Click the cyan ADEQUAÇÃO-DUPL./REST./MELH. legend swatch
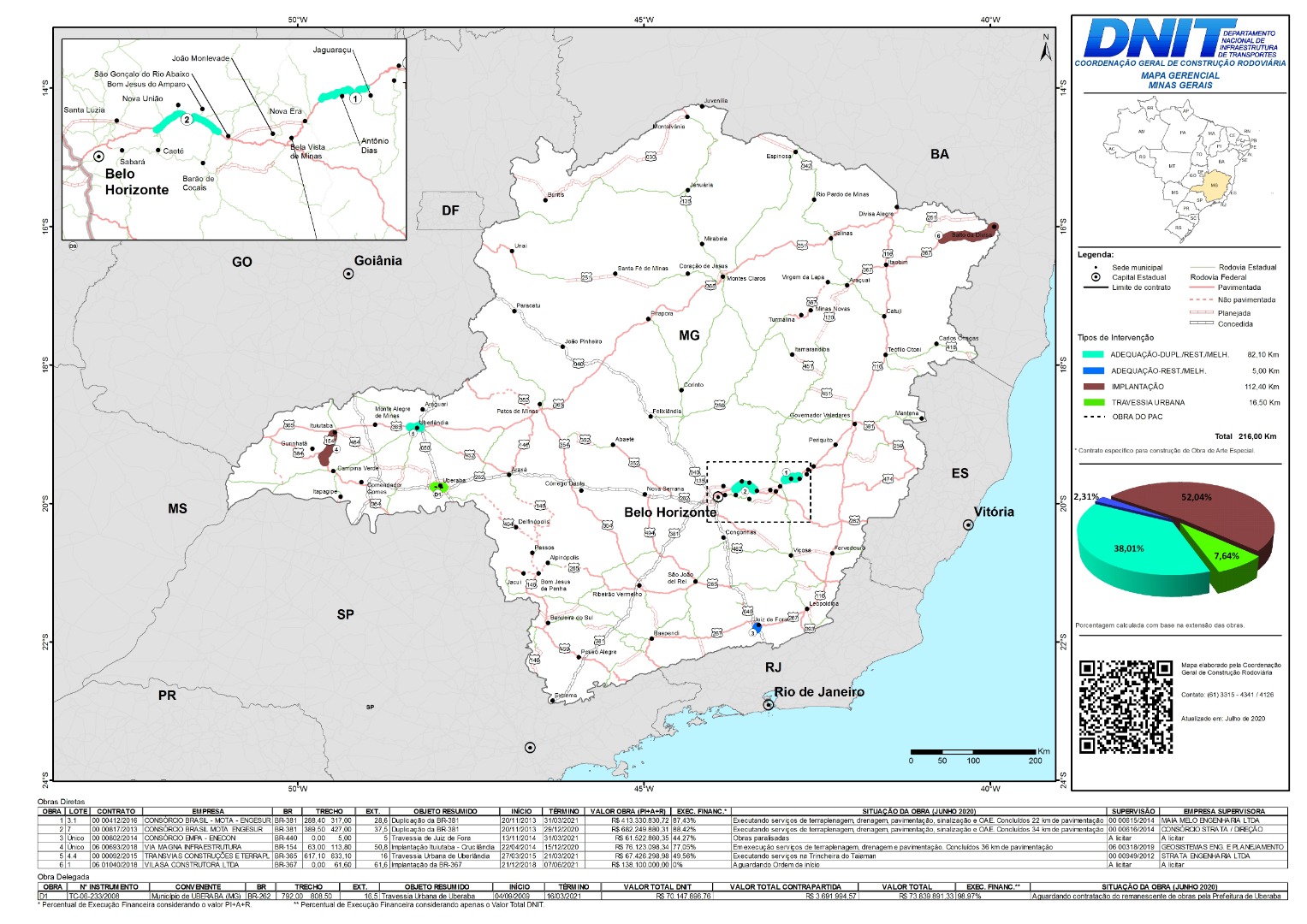The image size is (1307, 924). (x=1093, y=354)
